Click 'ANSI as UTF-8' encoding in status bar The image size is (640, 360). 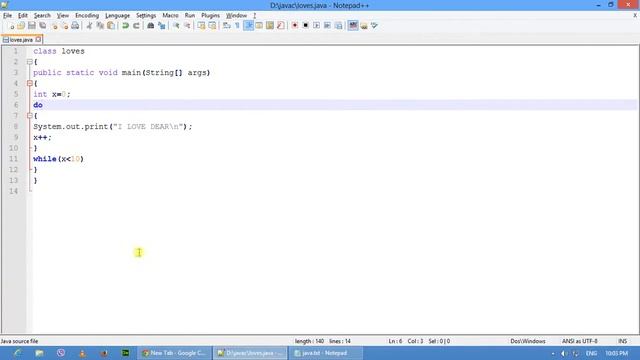pos(580,341)
